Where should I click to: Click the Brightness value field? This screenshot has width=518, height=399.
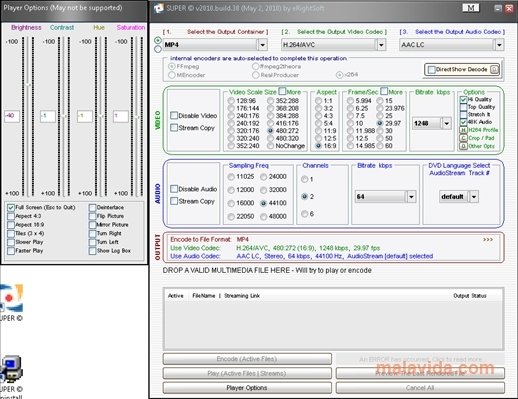[12, 116]
